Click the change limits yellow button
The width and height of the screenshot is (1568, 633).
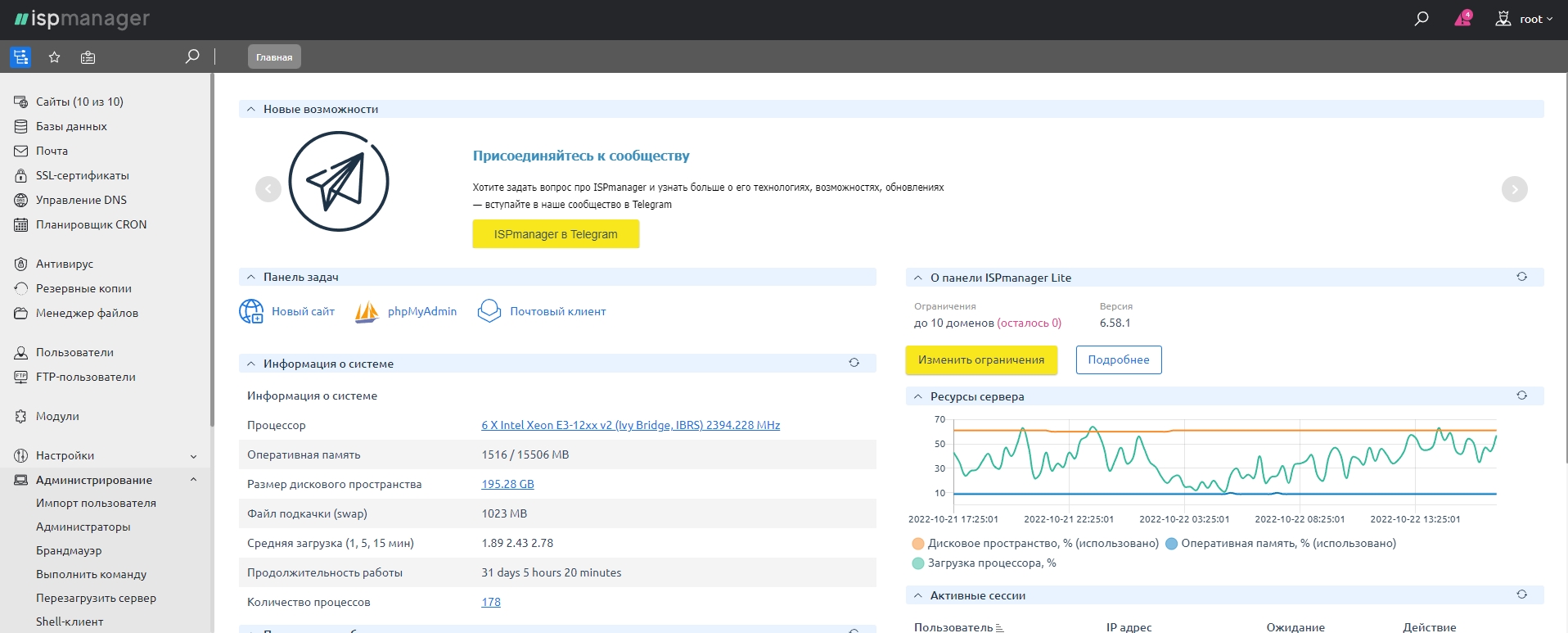pyautogui.click(x=980, y=360)
